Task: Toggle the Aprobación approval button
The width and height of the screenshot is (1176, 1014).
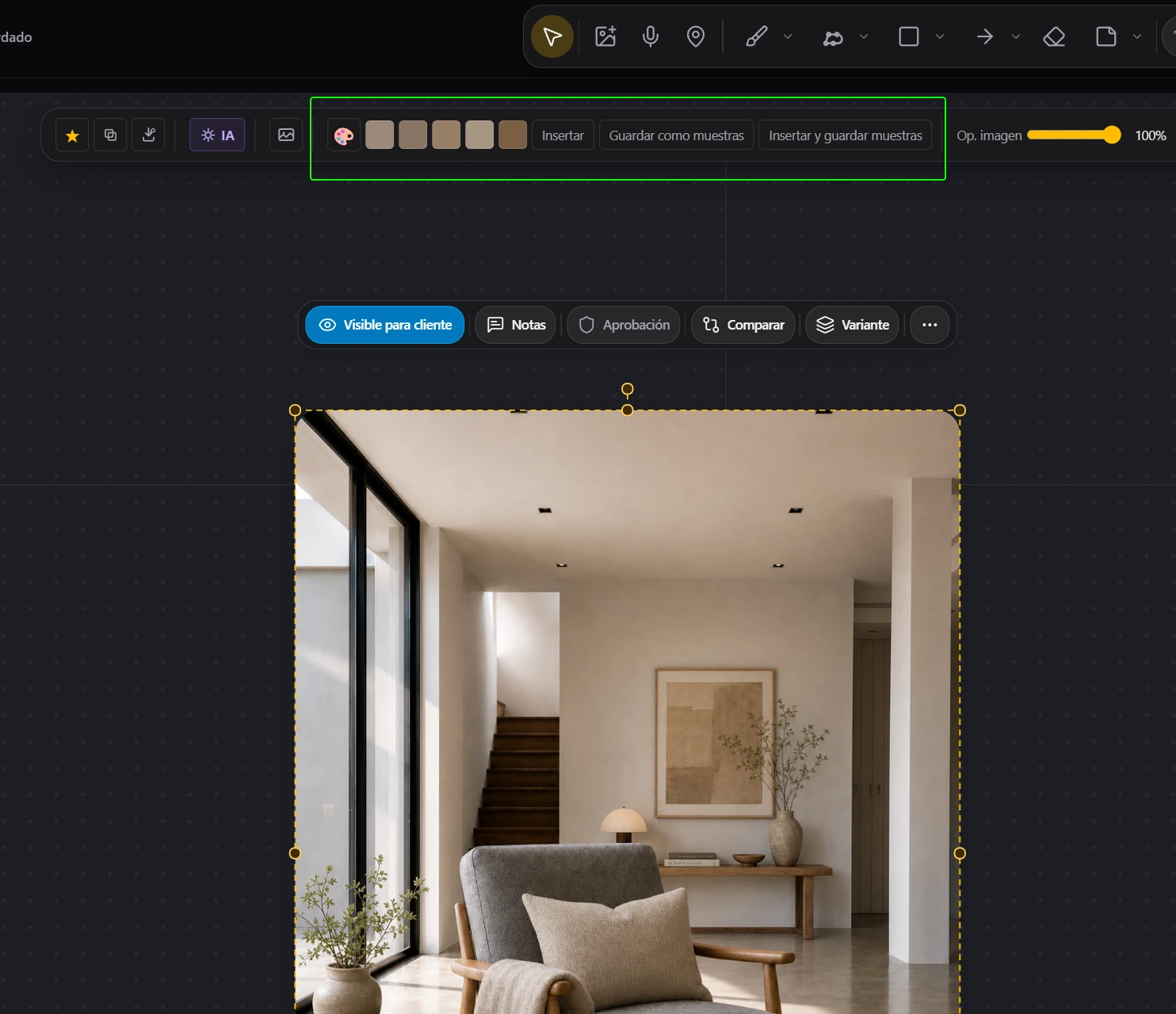Action: pos(624,325)
